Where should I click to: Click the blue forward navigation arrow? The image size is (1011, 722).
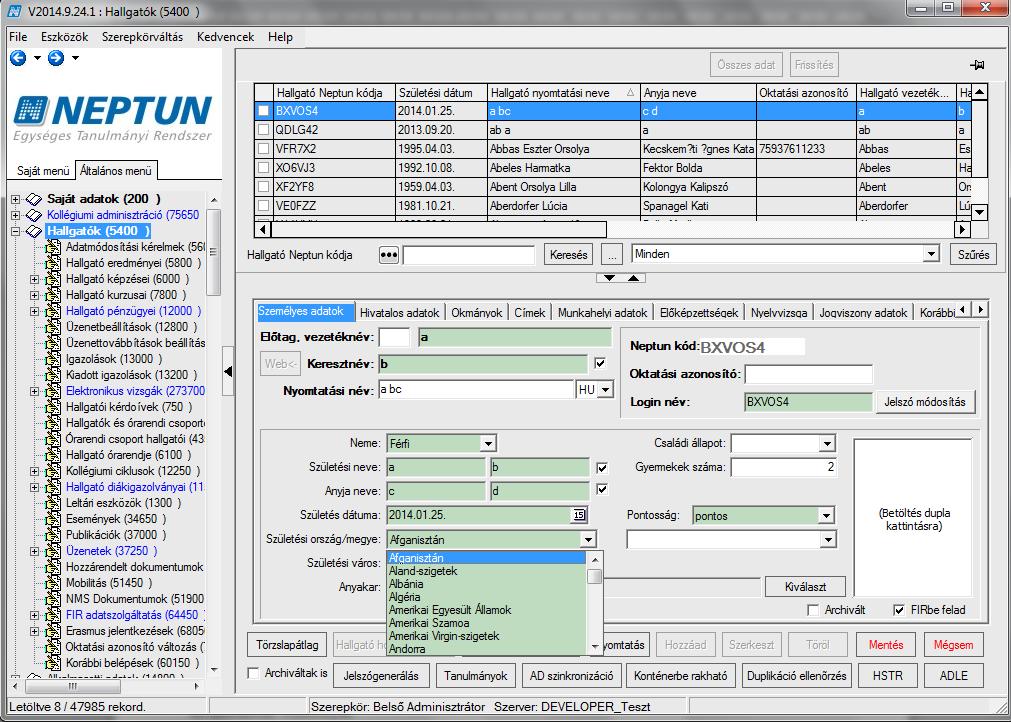point(56,58)
